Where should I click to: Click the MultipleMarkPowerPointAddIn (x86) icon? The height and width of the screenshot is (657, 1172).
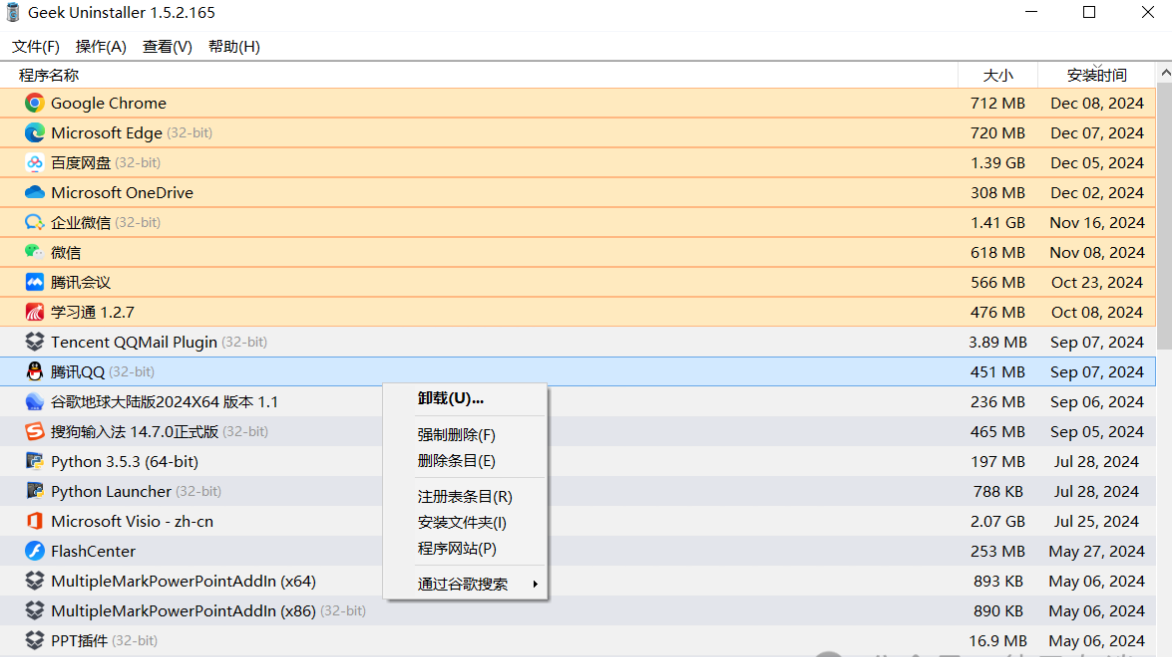(34, 611)
